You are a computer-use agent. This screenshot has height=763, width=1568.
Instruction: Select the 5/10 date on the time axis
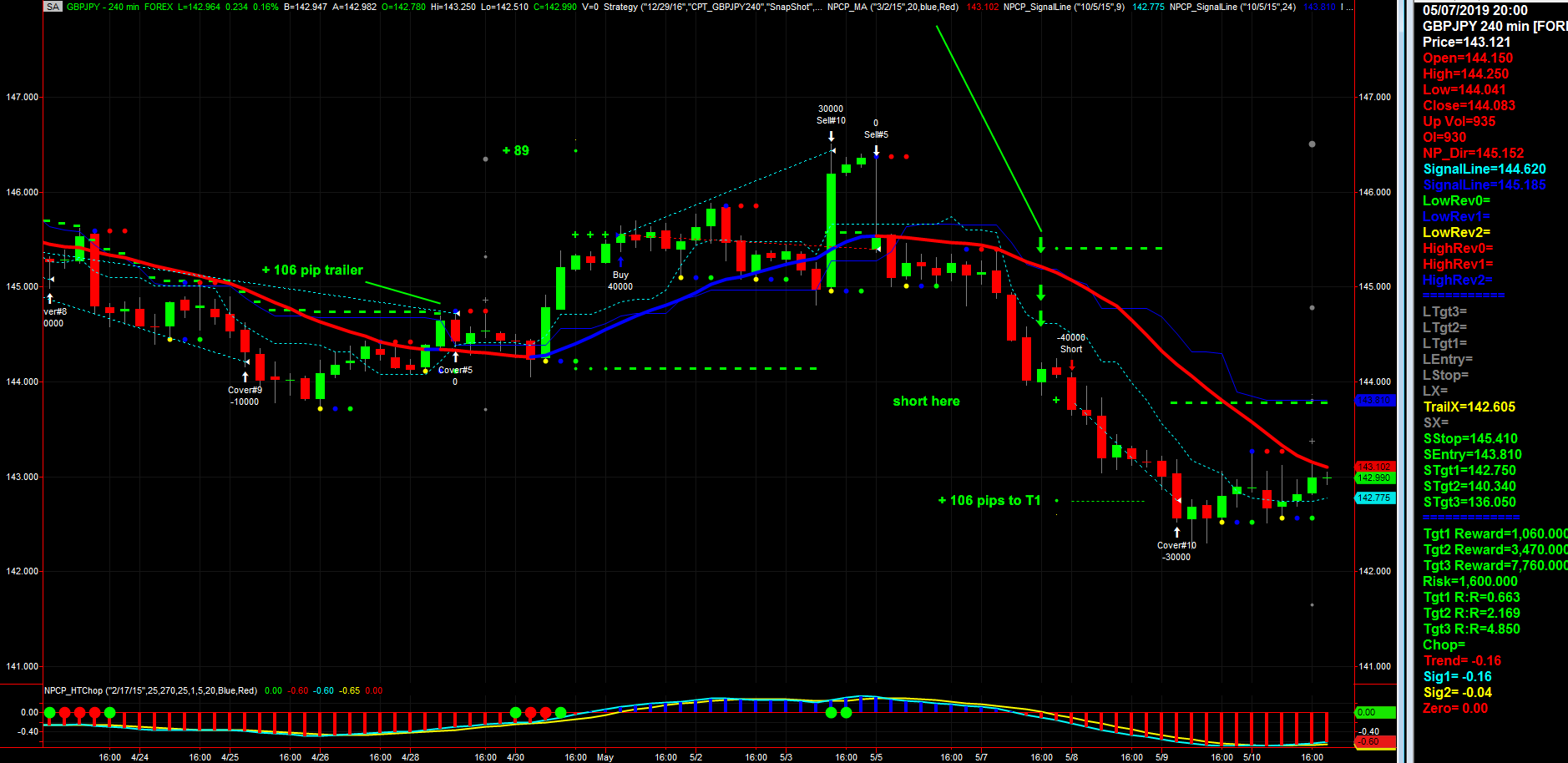1252,757
